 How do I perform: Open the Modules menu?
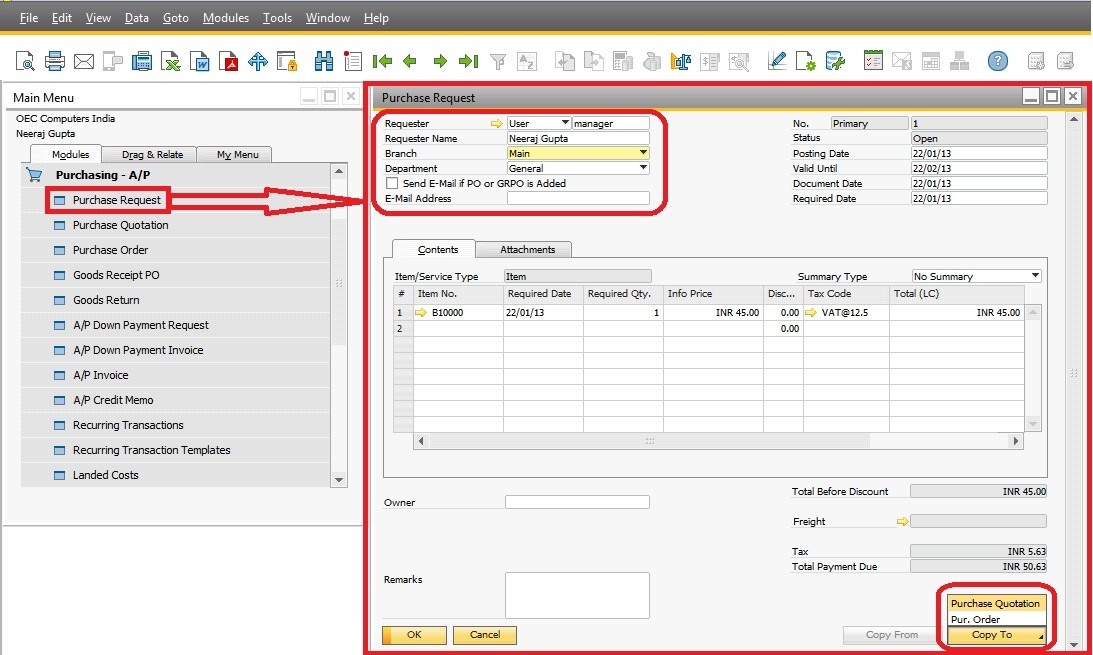(x=226, y=17)
